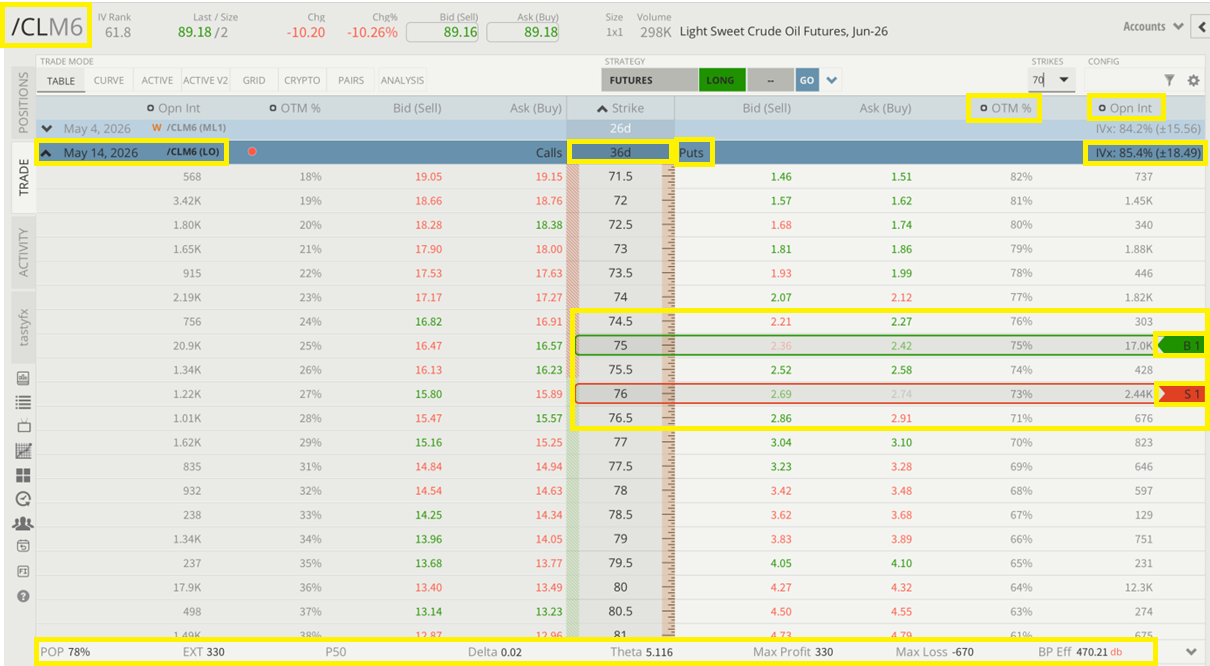Open the question mark help icon
1210x666 pixels.
coord(23,596)
